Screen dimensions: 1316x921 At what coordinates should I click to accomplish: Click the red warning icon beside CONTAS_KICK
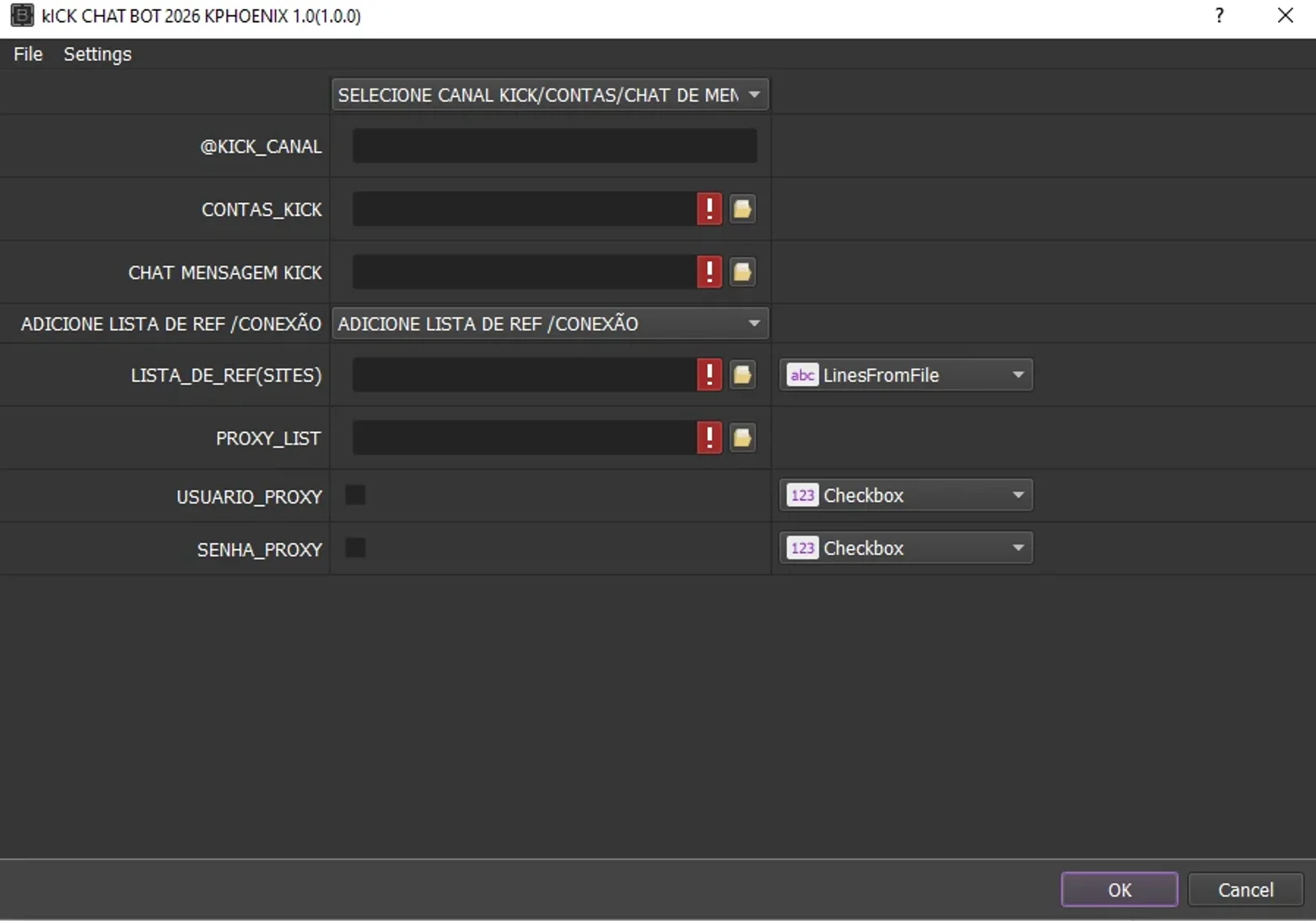coord(709,209)
